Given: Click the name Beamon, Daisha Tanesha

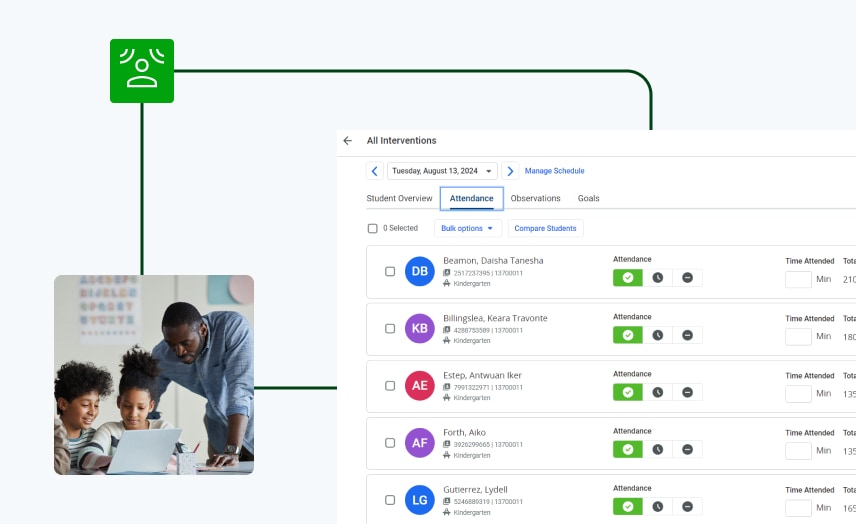Looking at the screenshot, I should 493,260.
